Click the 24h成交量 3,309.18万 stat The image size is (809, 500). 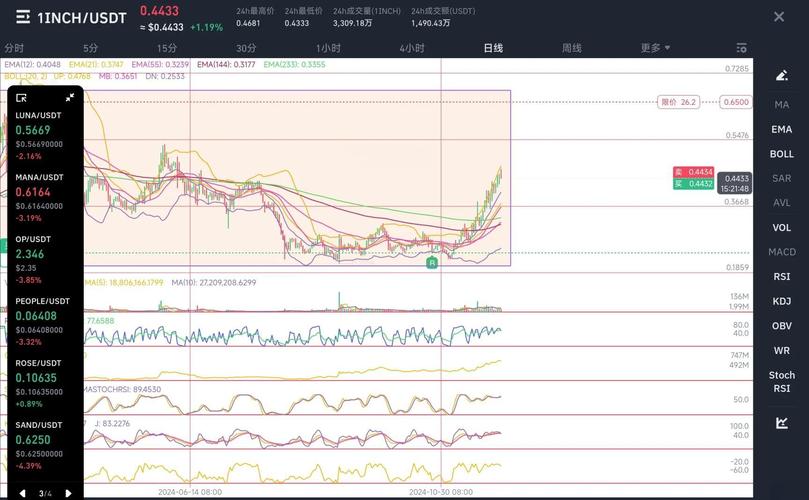point(367,17)
